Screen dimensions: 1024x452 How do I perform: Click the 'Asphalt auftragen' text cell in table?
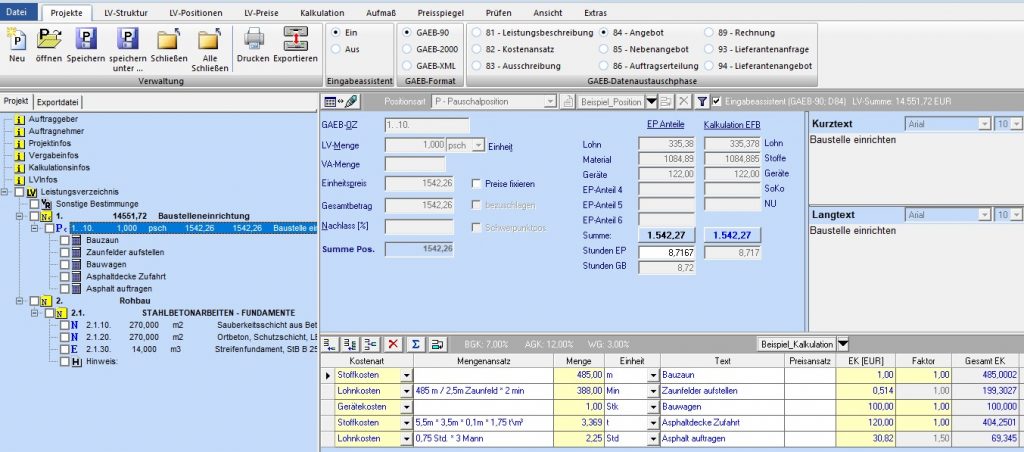pos(722,438)
